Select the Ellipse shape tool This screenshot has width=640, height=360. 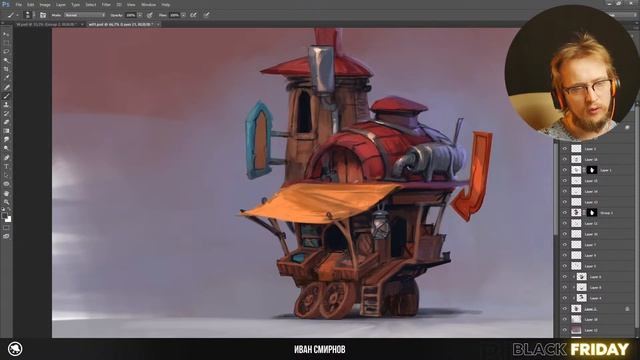pos(6,184)
